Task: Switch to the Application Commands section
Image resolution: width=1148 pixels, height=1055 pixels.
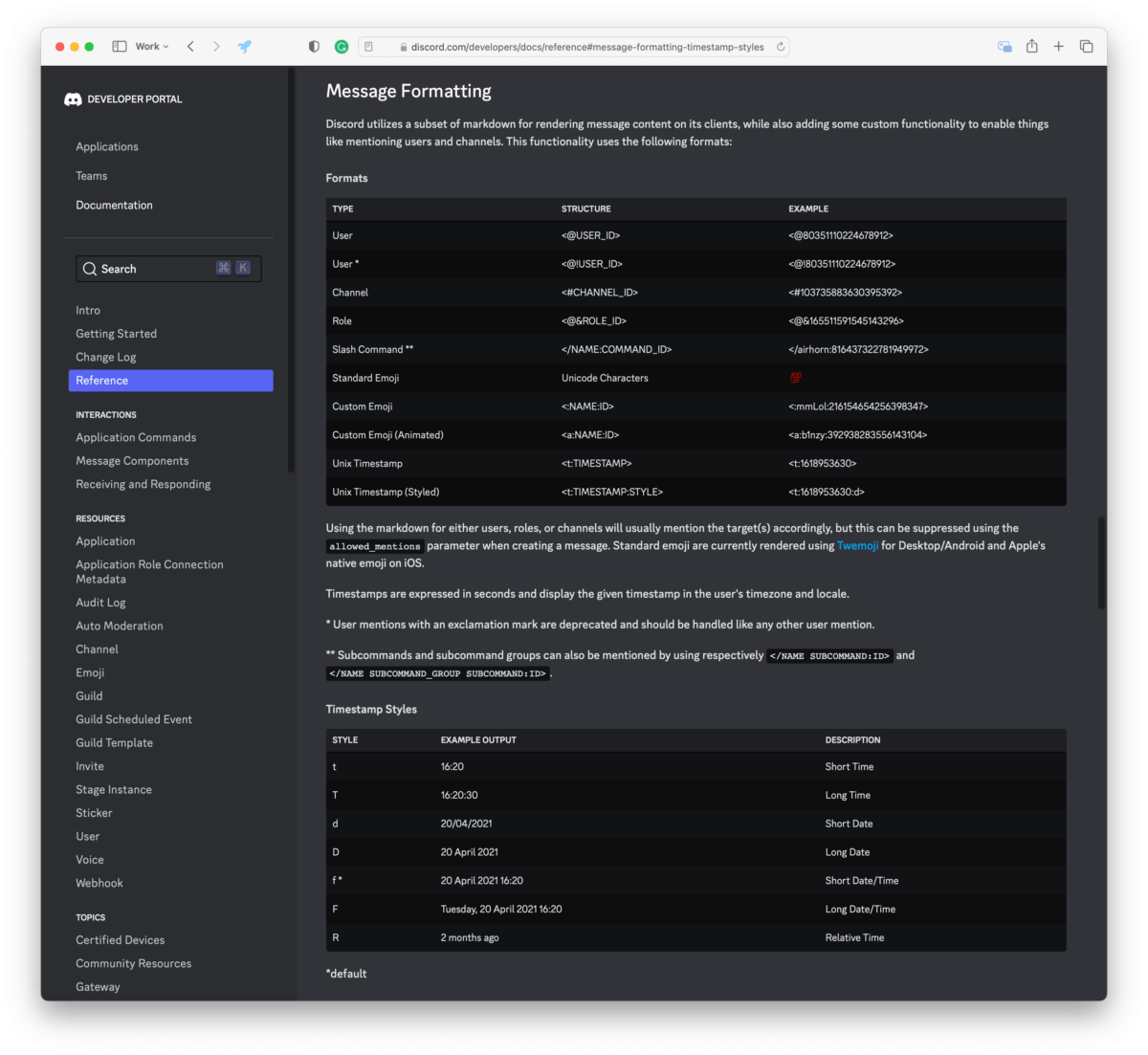Action: point(136,437)
